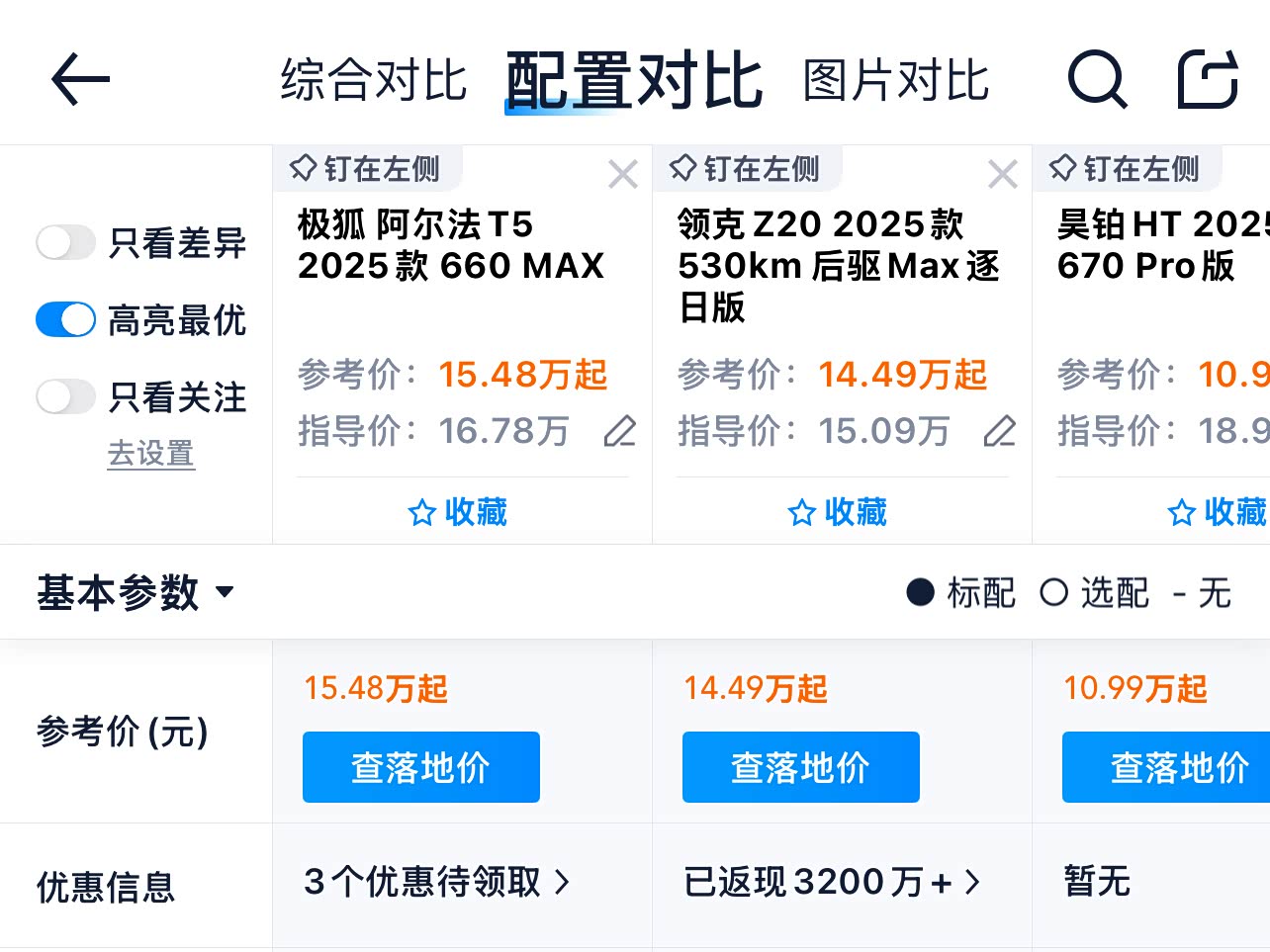Tap the back arrow icon
1270x952 pixels.
80,79
